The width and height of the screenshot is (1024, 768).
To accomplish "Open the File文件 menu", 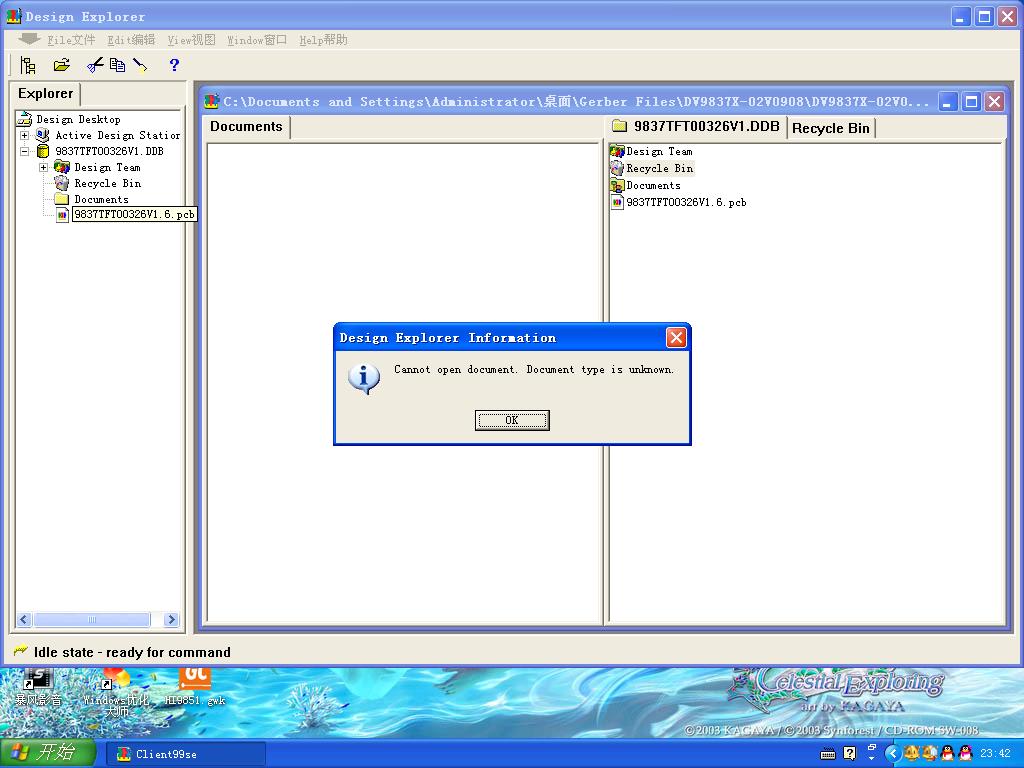I will tap(71, 40).
